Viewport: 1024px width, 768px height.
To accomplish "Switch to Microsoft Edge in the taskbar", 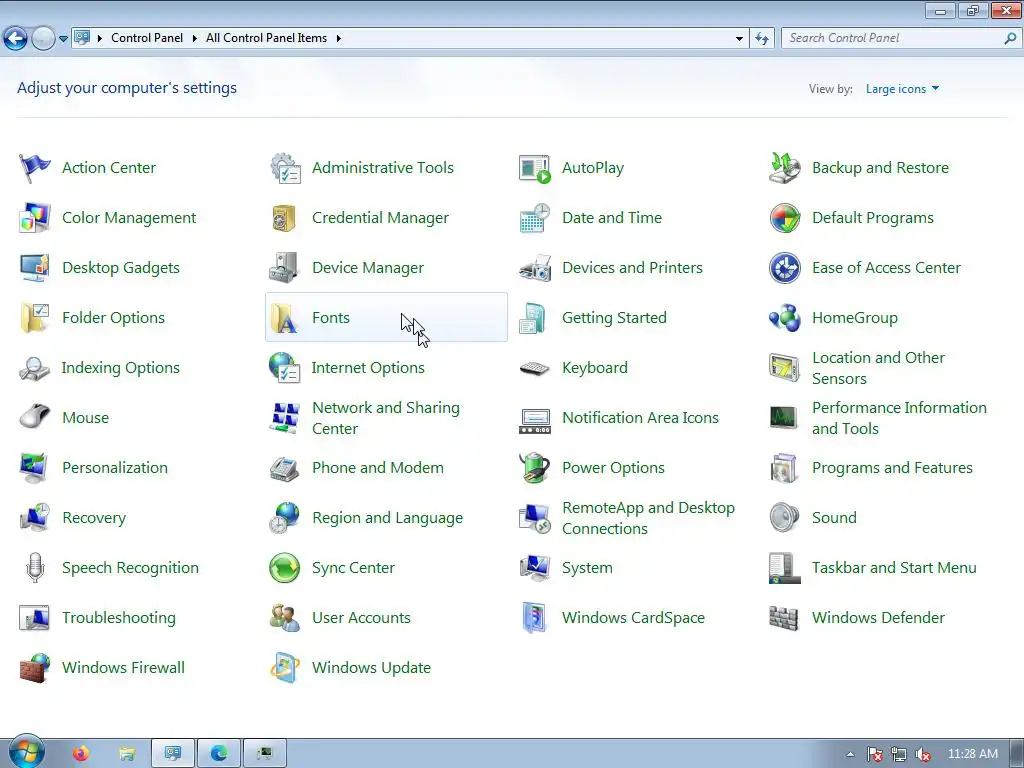I will 219,754.
